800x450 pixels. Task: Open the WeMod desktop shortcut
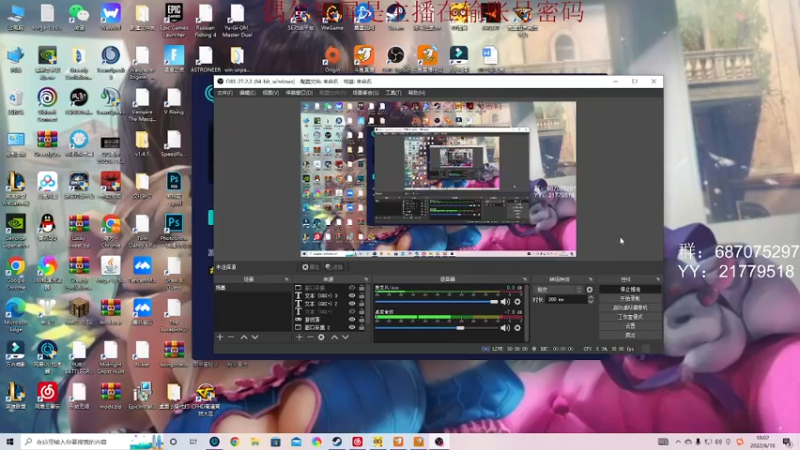coord(111,17)
